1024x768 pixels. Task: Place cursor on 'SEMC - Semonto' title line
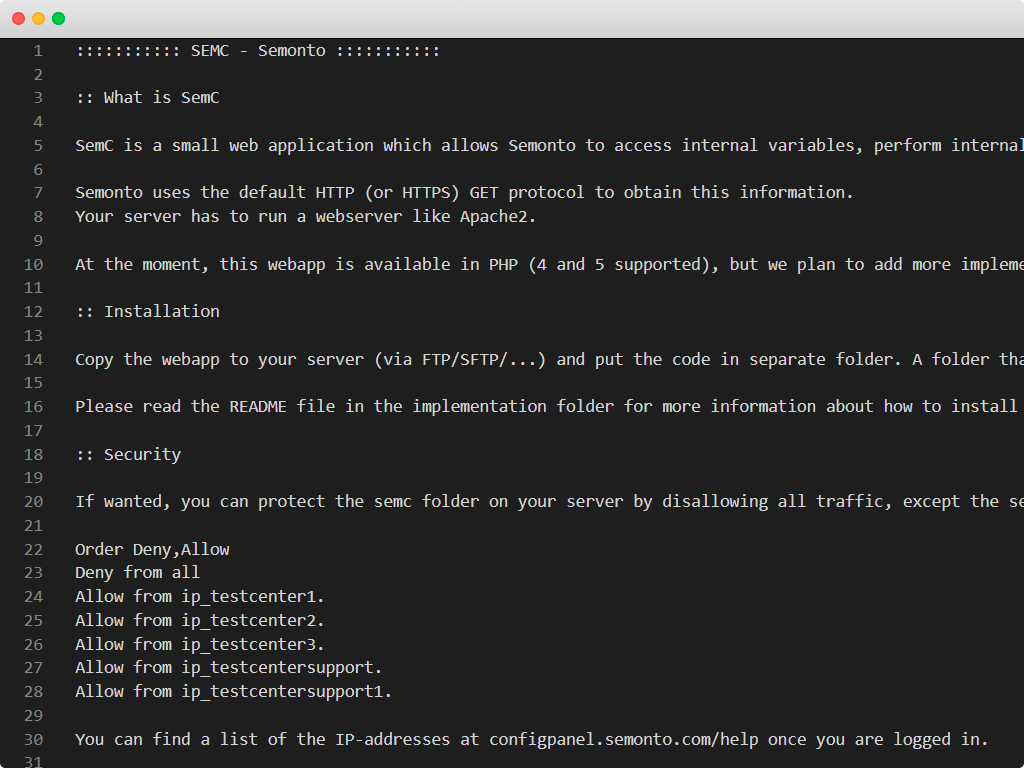click(x=257, y=50)
